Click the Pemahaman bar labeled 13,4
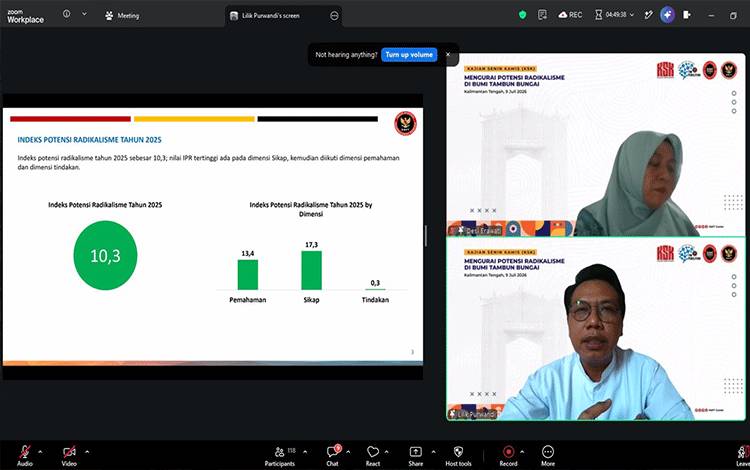The height and width of the screenshot is (470, 750). [248, 274]
